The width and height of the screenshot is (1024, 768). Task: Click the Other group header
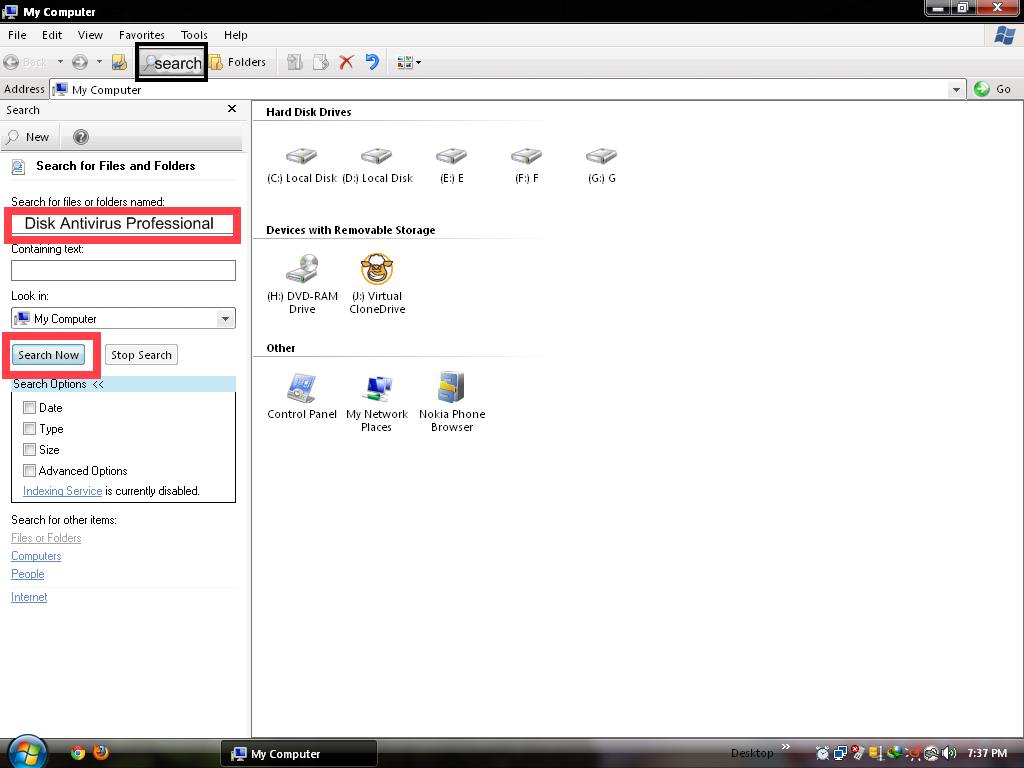281,349
